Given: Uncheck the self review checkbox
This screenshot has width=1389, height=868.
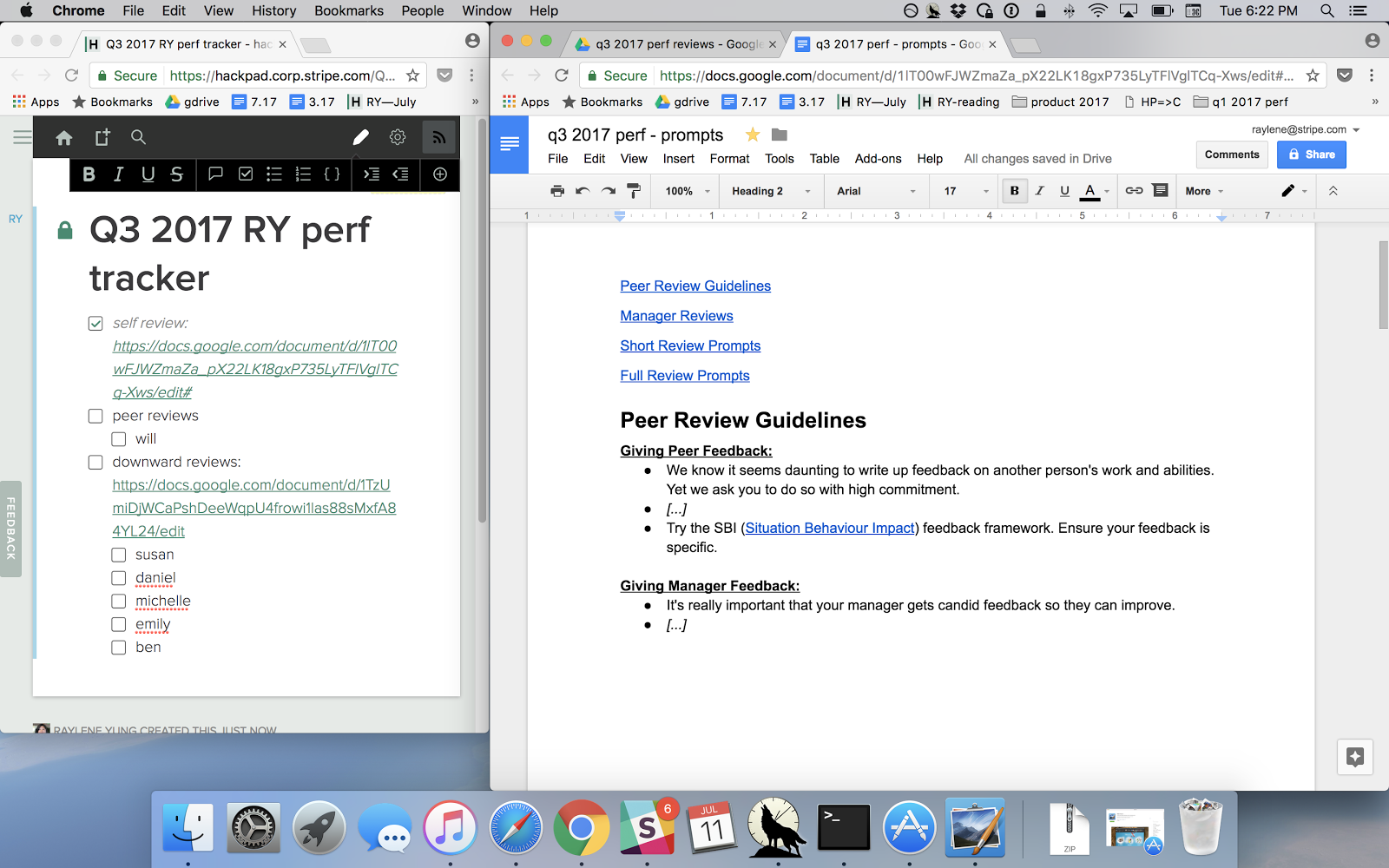Looking at the screenshot, I should tap(95, 324).
